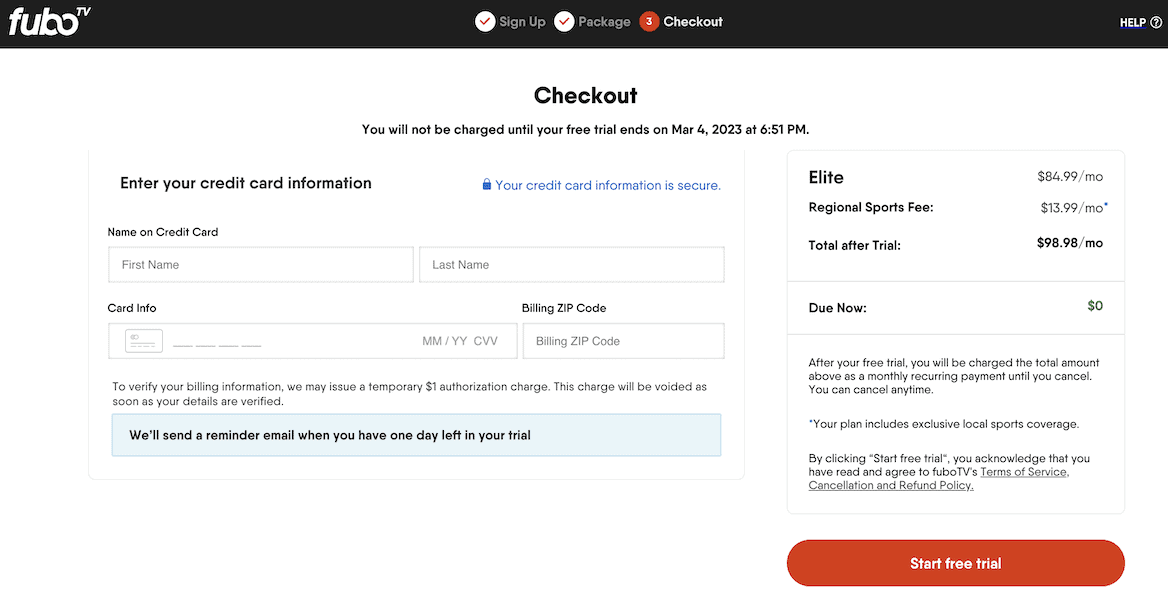Click the 'Due Now:' label
This screenshot has height=600, width=1168.
tap(837, 308)
